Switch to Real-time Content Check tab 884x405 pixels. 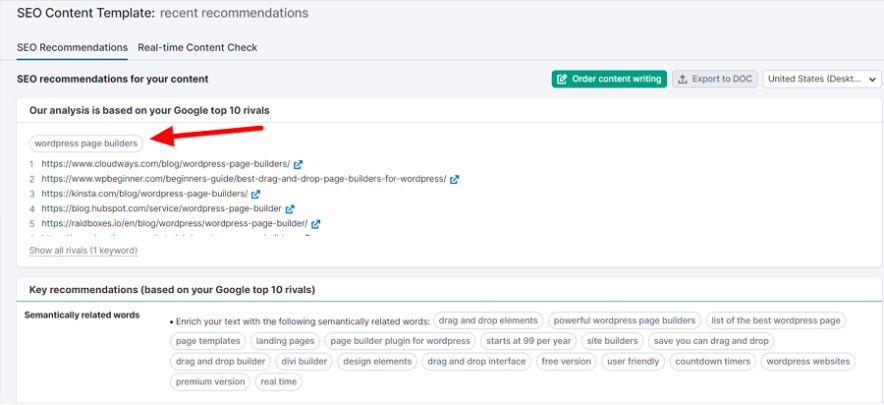tap(197, 47)
